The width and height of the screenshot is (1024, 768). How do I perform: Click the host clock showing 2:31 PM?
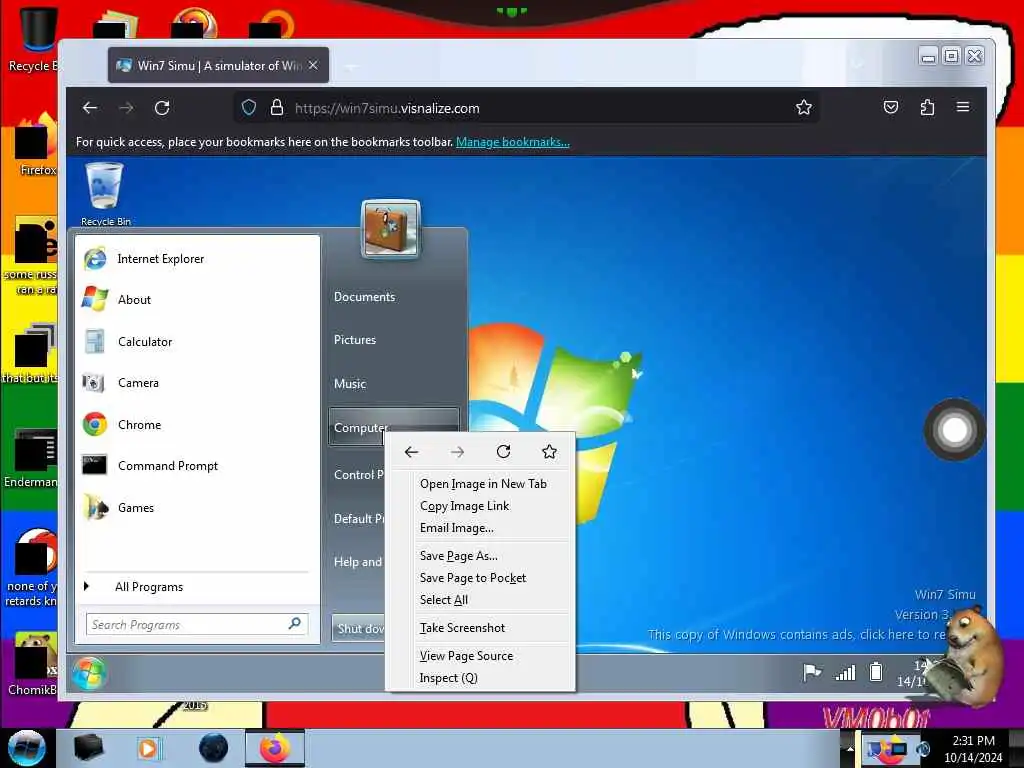pos(973,748)
